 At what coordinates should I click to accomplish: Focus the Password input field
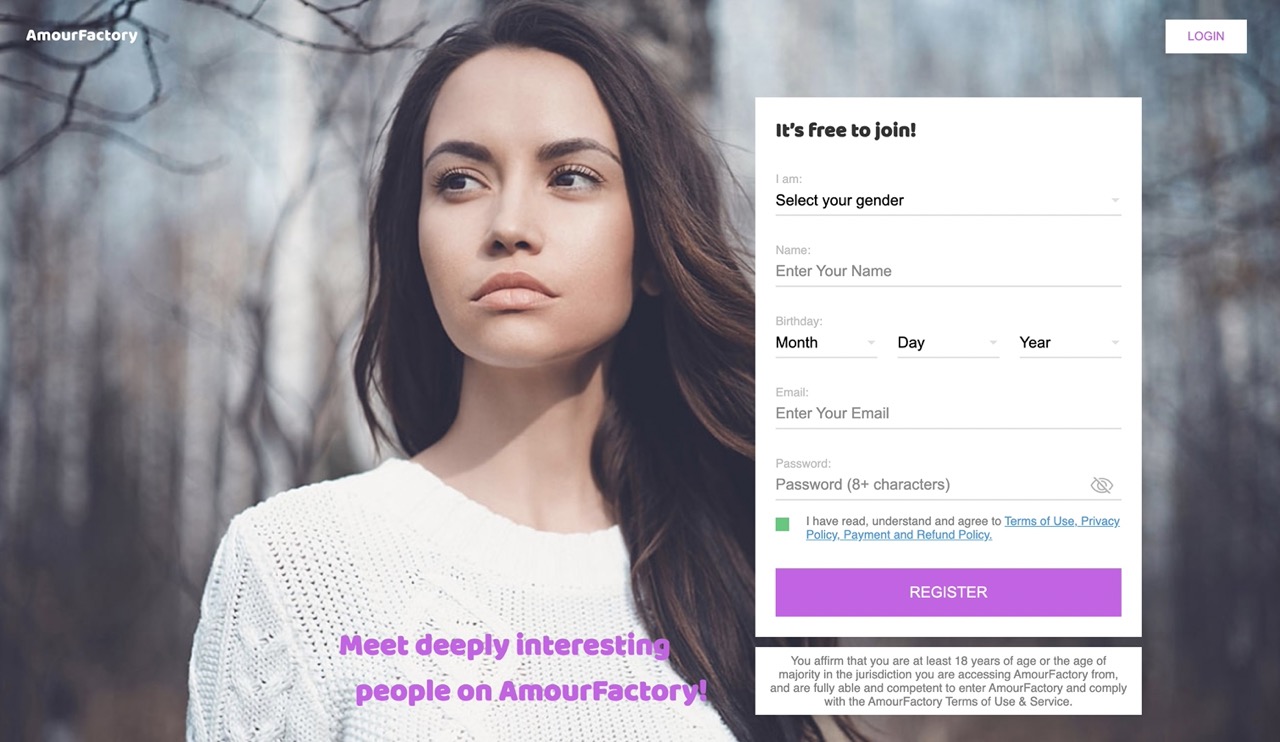(930, 484)
